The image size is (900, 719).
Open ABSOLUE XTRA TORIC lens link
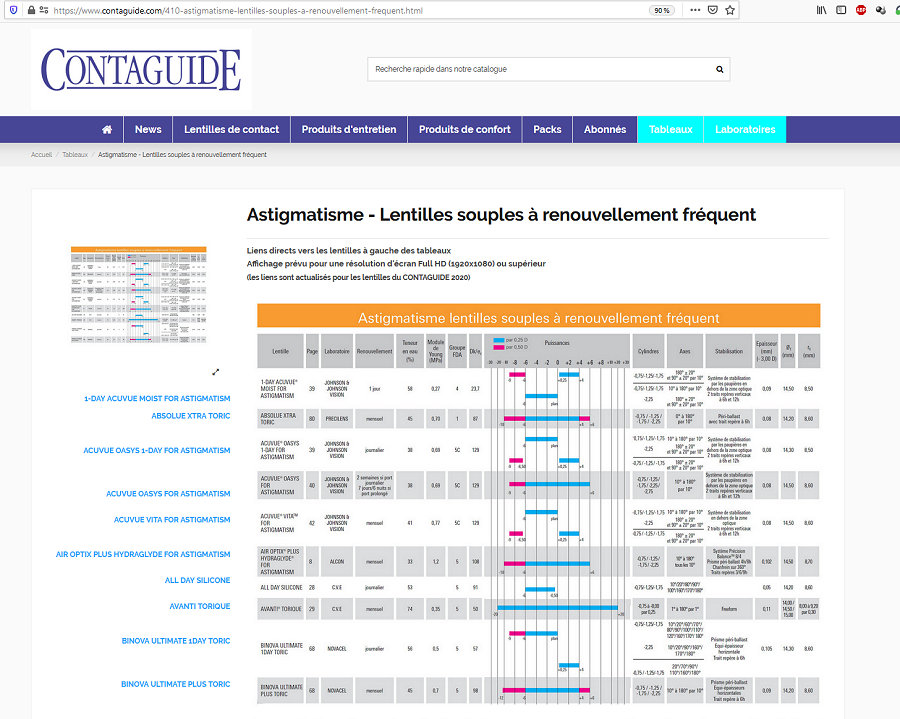(x=190, y=415)
